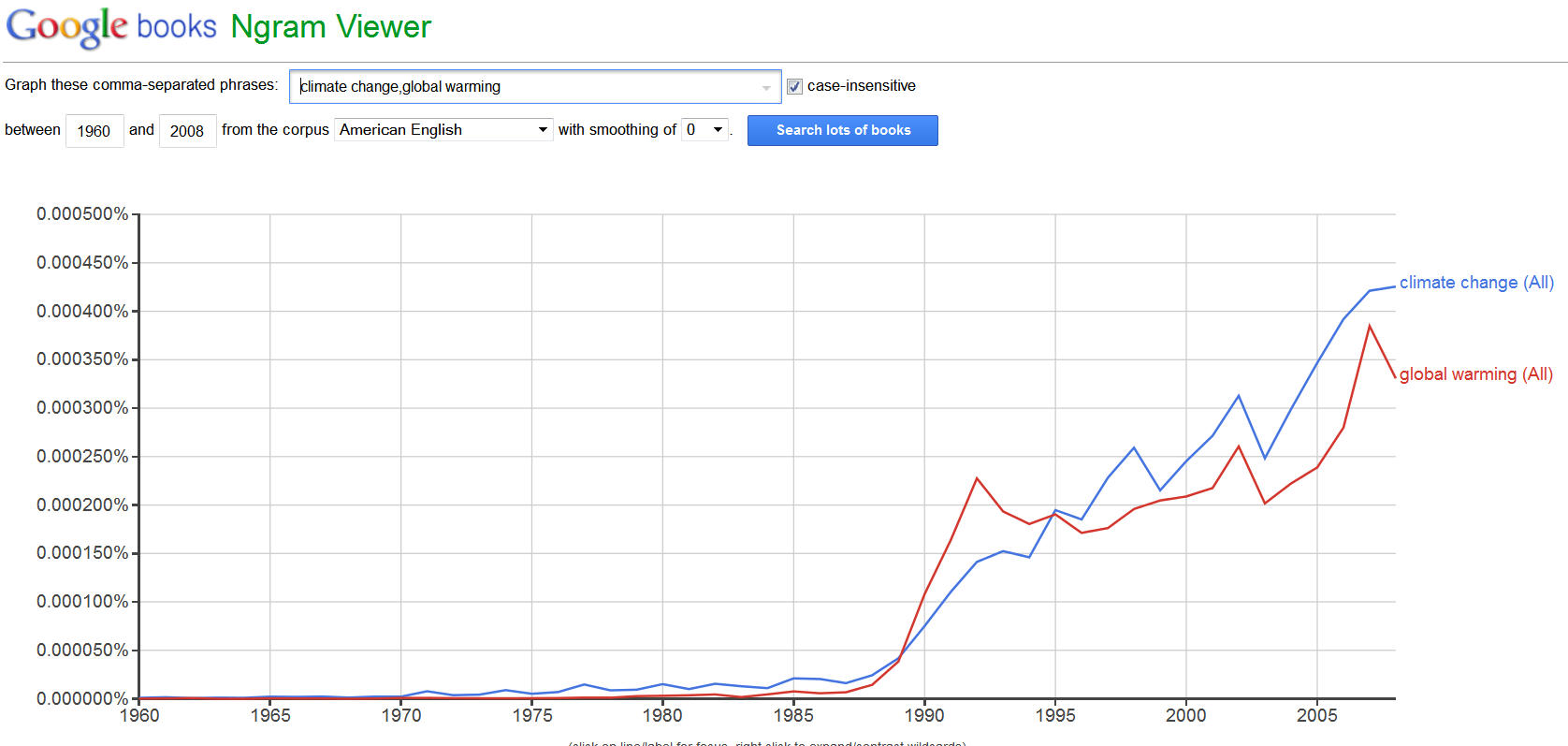Click the case-insensitive label text
The height and width of the screenshot is (746, 1568).
coord(861,86)
